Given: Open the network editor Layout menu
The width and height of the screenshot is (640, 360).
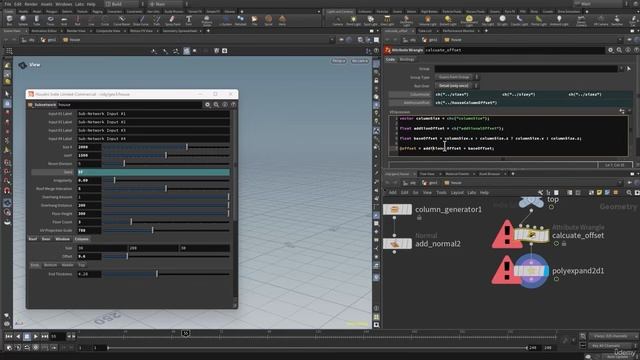Looking at the screenshot, I should click(x=457, y=193).
